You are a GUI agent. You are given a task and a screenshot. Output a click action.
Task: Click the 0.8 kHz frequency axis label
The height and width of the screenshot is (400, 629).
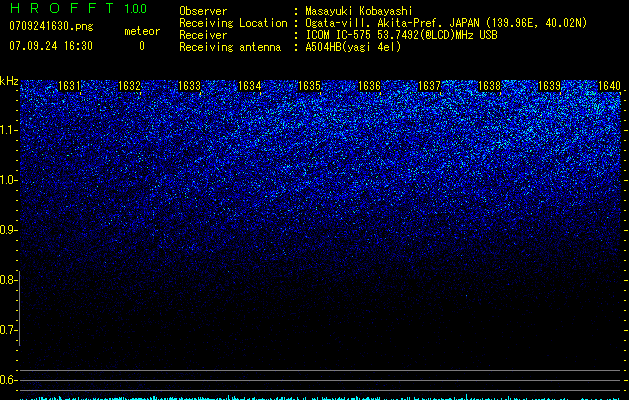pos(8,280)
